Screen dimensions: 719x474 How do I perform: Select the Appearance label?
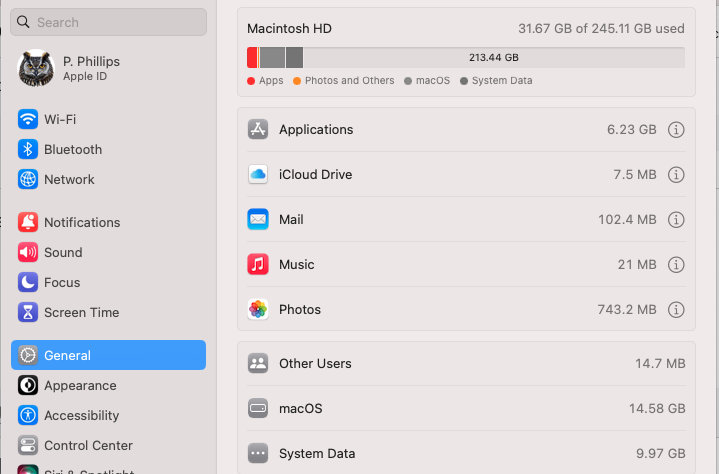80,386
